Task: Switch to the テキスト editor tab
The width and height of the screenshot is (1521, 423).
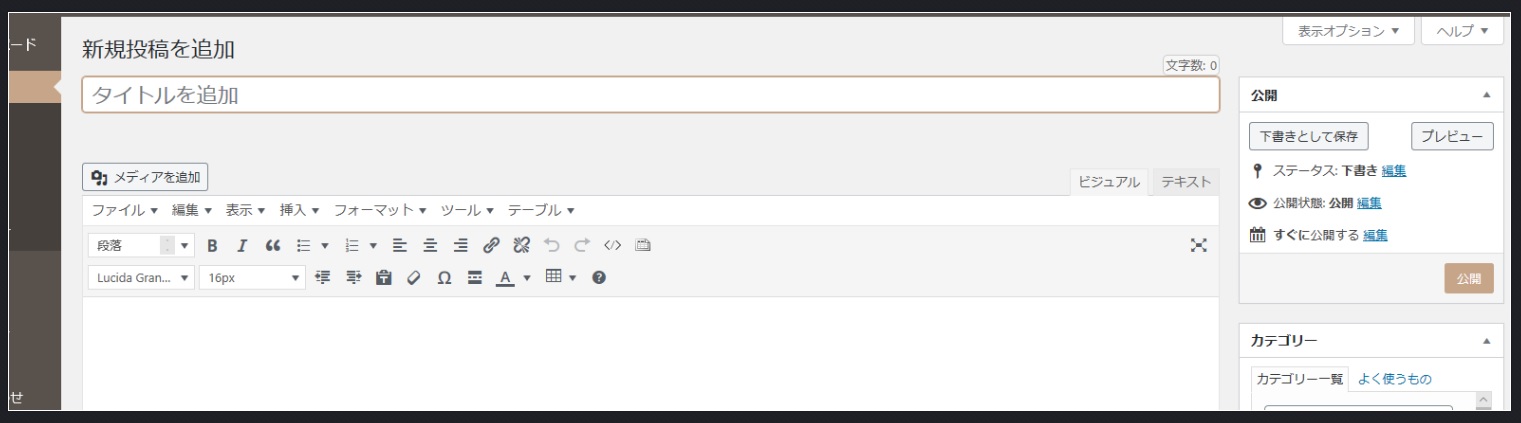Action: coord(1185,182)
